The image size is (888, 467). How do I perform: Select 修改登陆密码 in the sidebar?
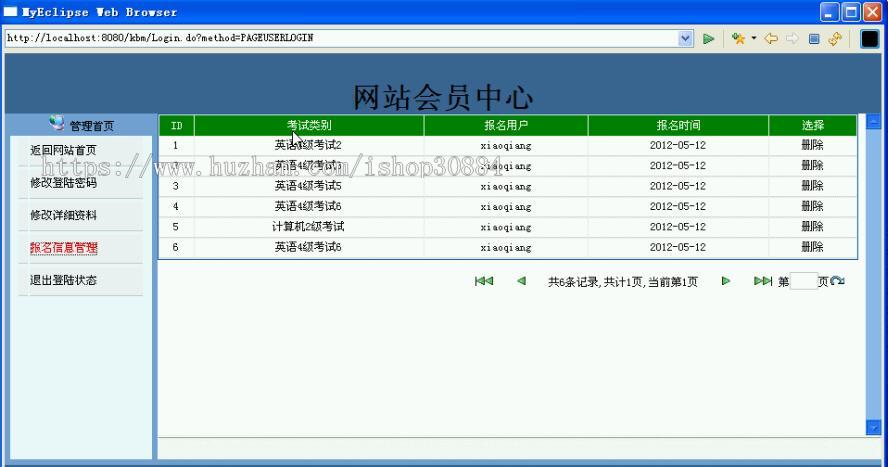point(63,182)
